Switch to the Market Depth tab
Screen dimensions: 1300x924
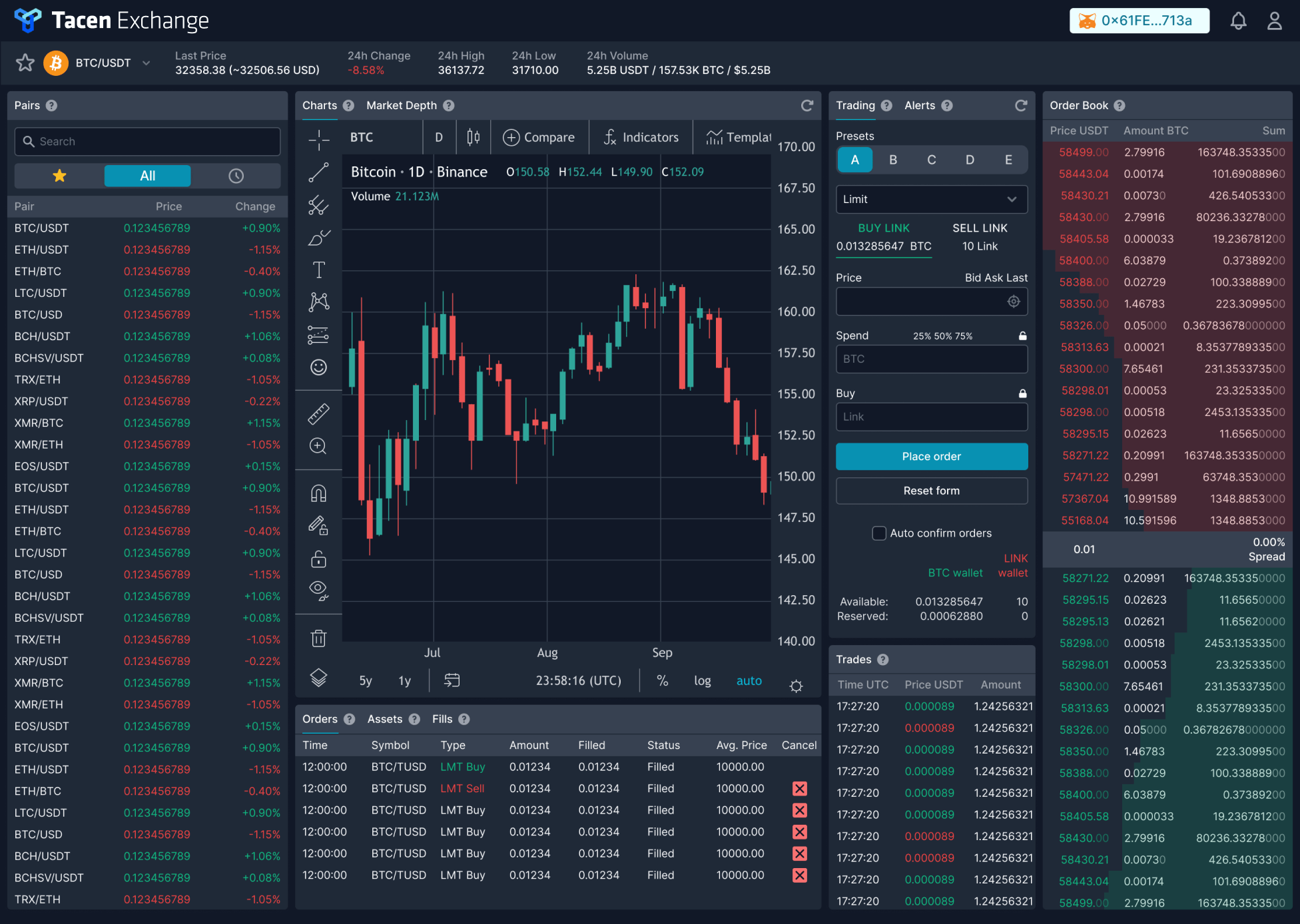[x=401, y=105]
